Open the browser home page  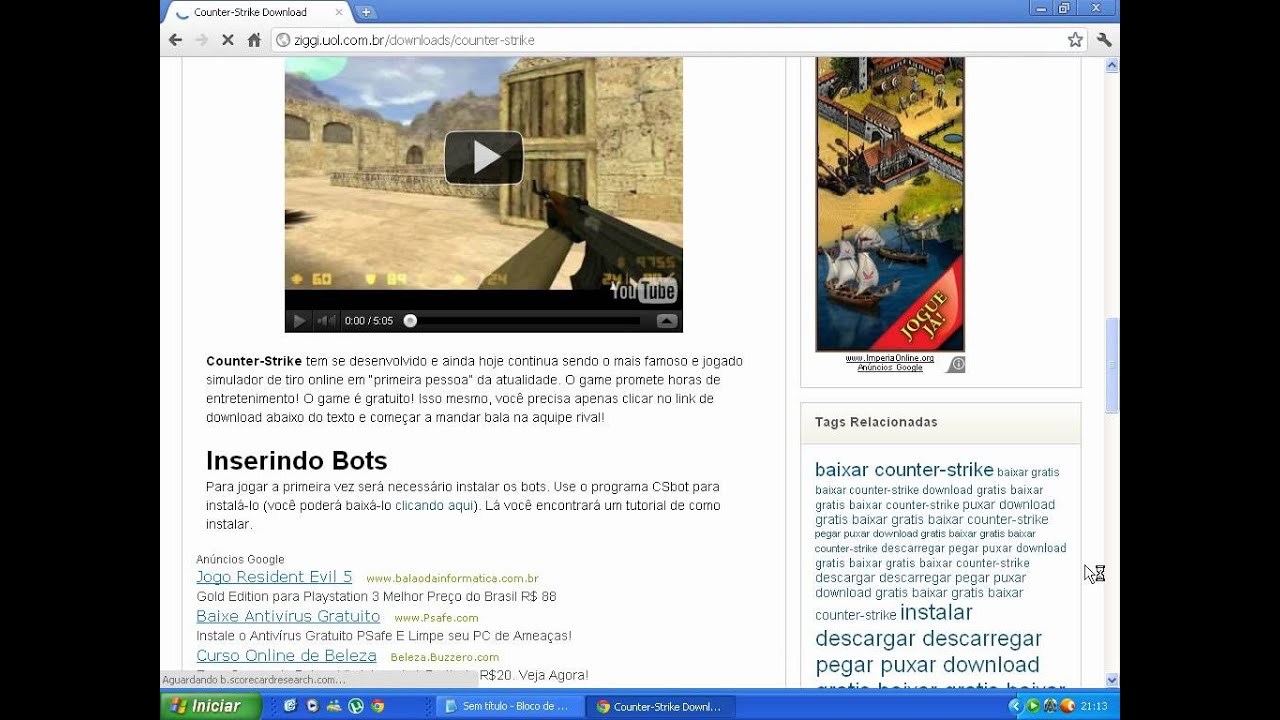tap(254, 40)
